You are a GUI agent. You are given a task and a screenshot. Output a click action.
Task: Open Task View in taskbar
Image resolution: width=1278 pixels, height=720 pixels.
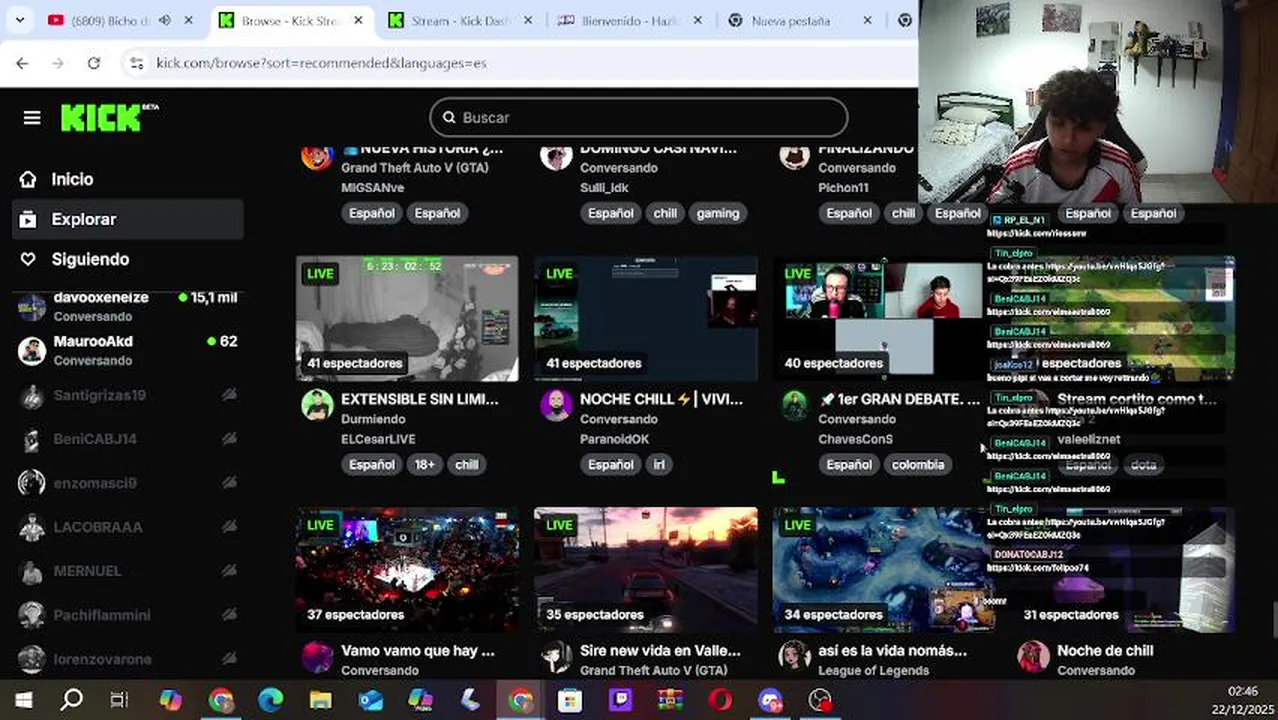pyautogui.click(x=119, y=700)
